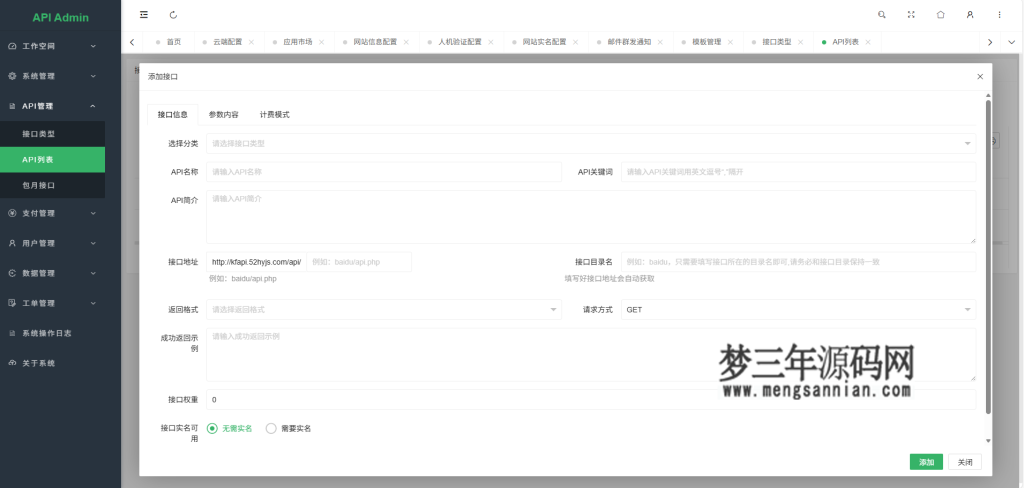
Task: Open 包月接口 in the sidebar
Action: click(52, 186)
